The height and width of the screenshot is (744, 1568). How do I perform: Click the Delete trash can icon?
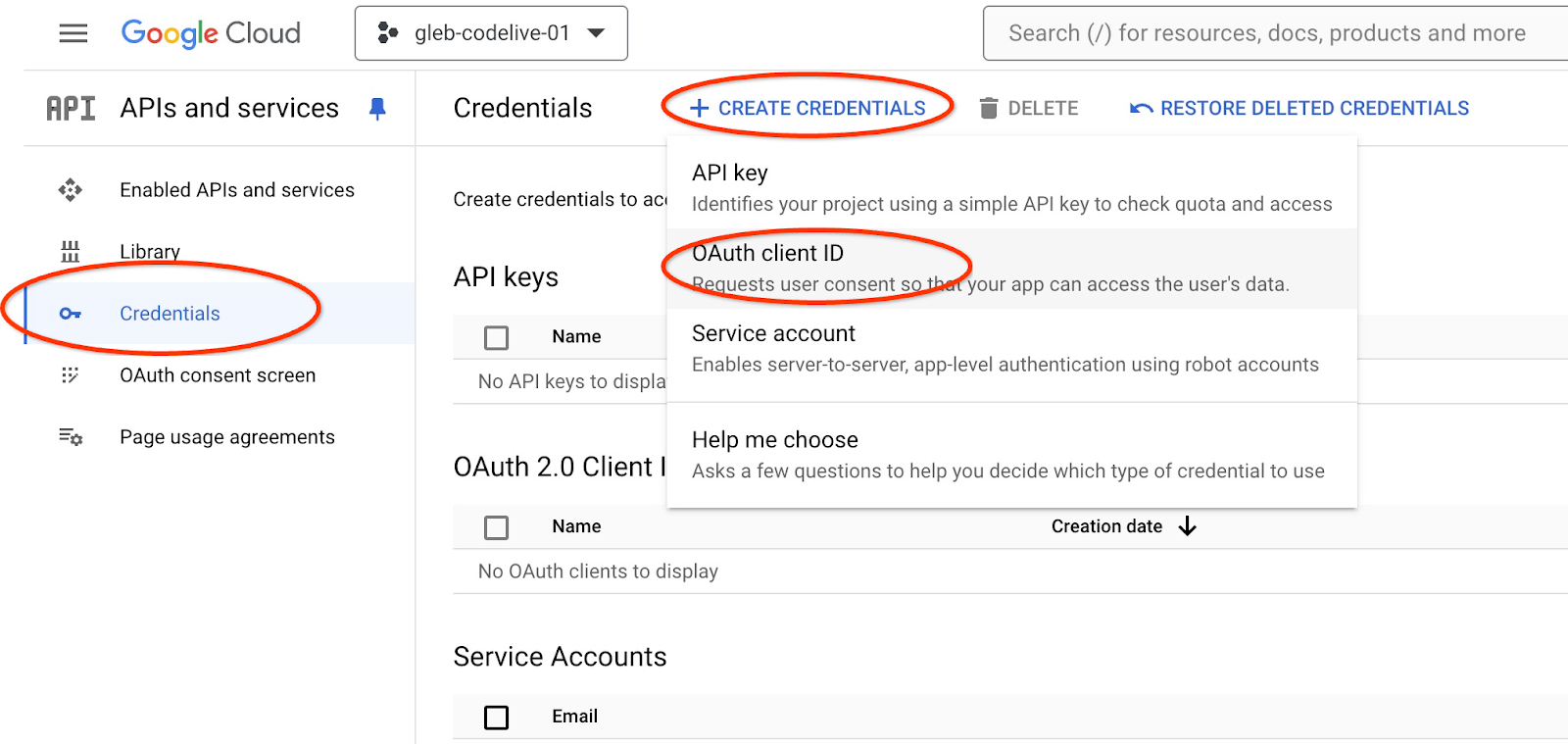[x=989, y=109]
